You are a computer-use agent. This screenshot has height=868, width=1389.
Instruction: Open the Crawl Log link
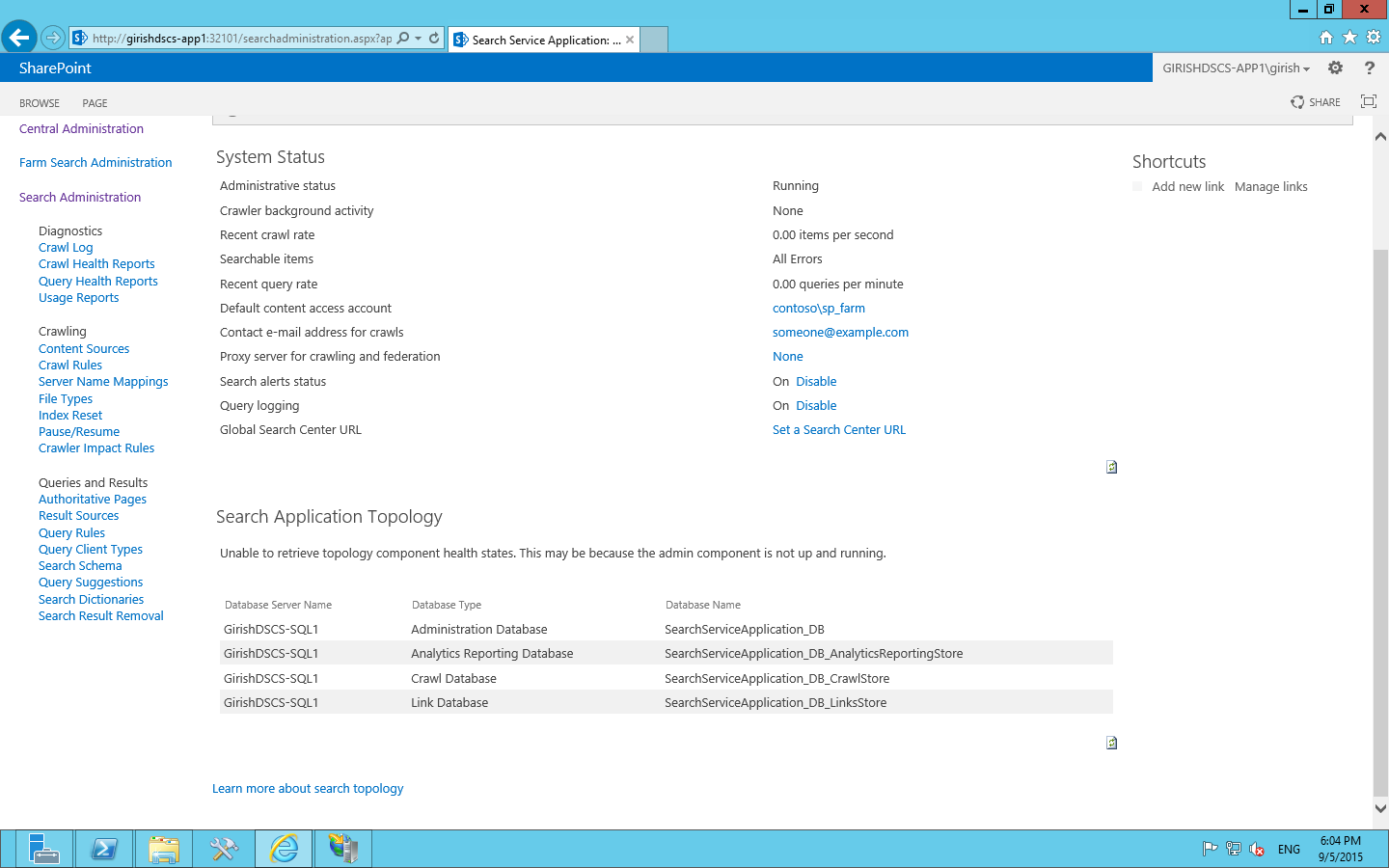[x=66, y=247]
